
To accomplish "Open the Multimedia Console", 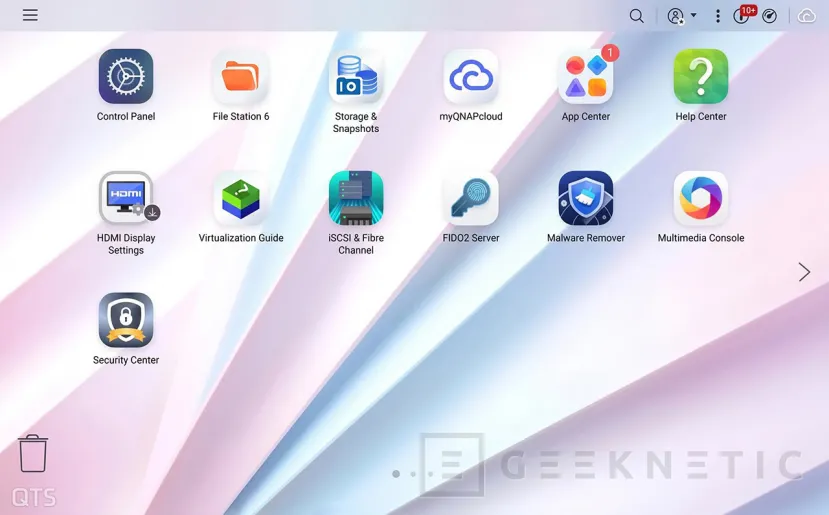I will 701,198.
